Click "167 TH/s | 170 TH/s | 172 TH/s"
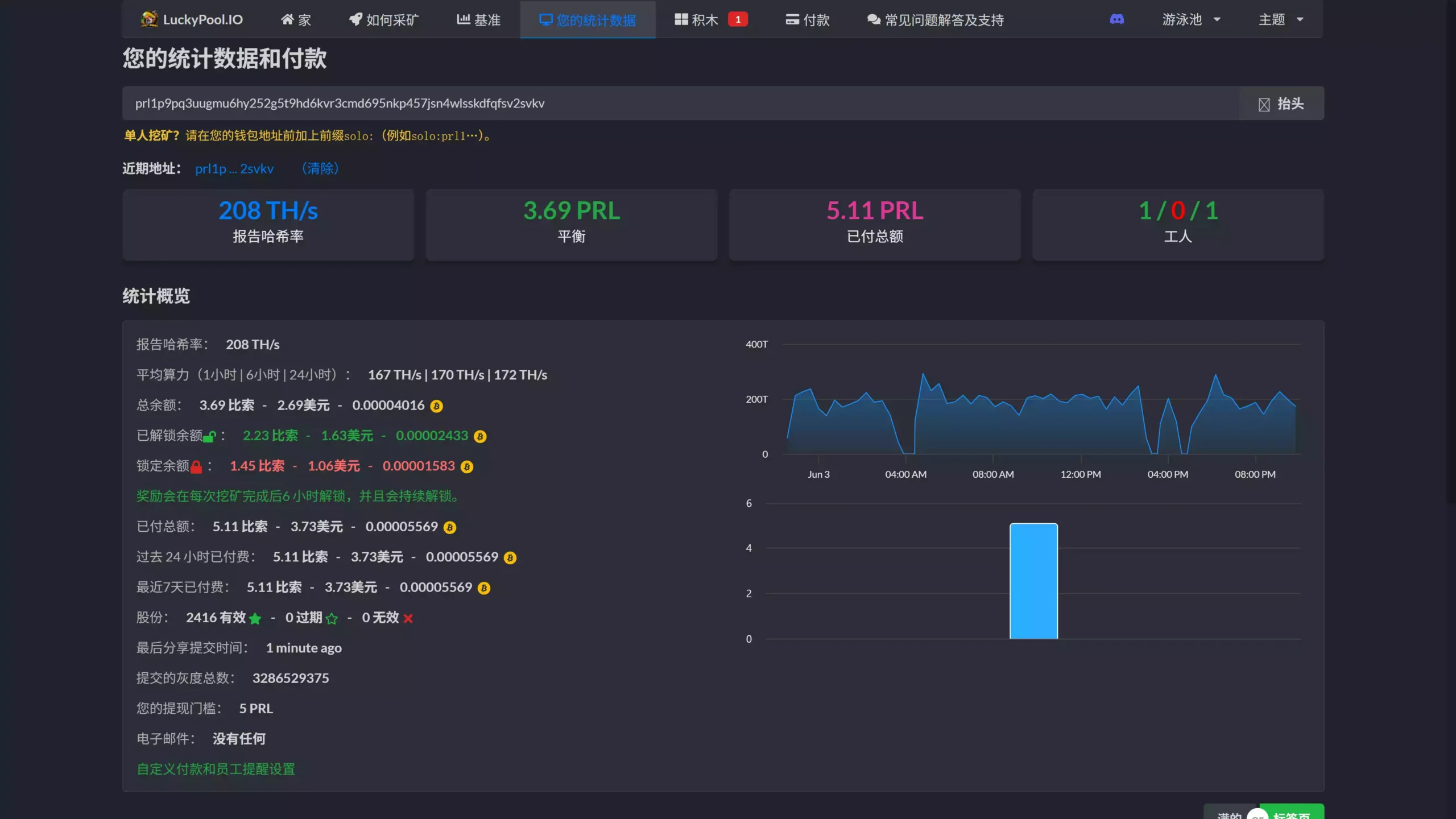Image resolution: width=1456 pixels, height=819 pixels. [x=457, y=375]
